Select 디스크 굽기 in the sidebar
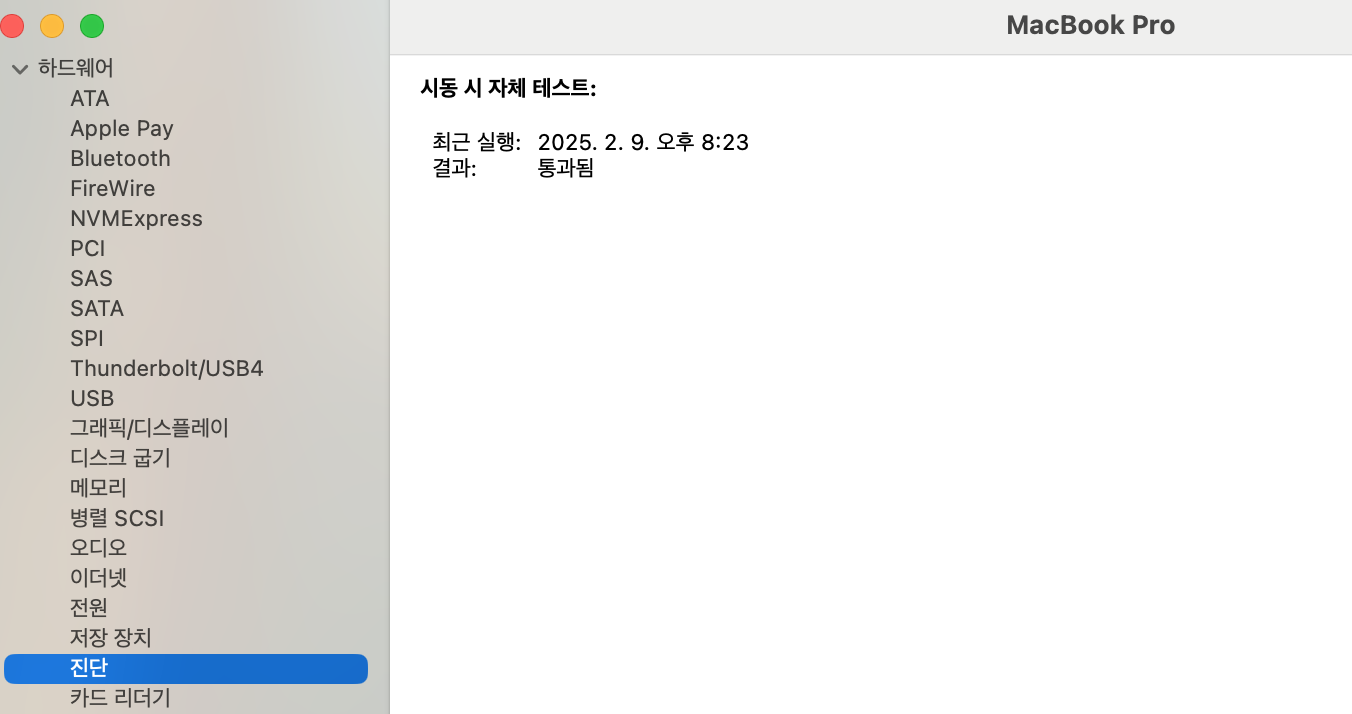 coord(121,458)
